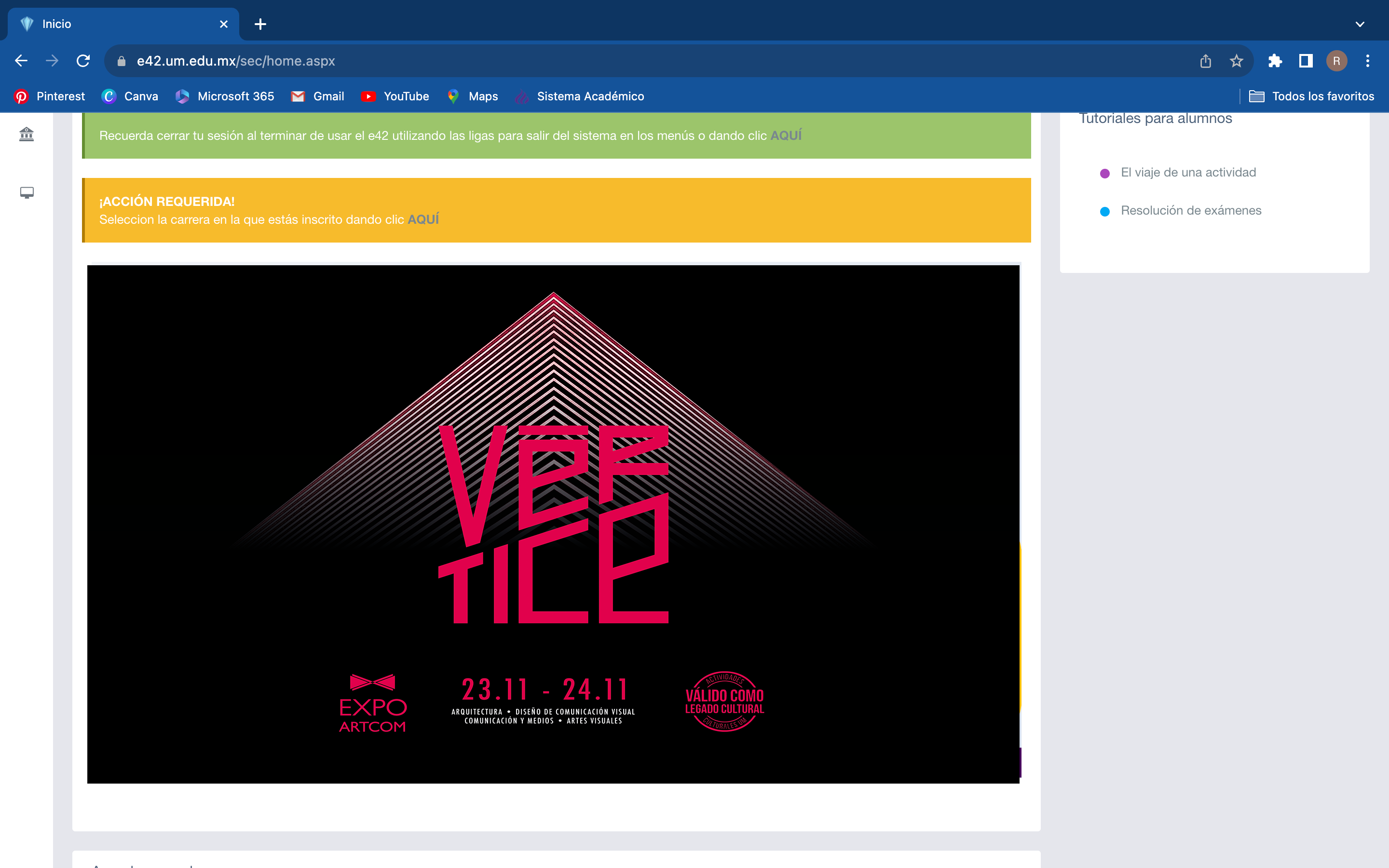Open the Vértice Expo Artcom banner image
This screenshot has height=868, width=1389.
(553, 524)
